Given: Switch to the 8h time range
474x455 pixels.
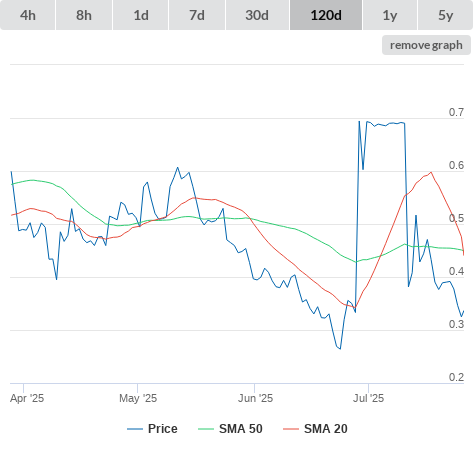Looking at the screenshot, I should pyautogui.click(x=84, y=15).
